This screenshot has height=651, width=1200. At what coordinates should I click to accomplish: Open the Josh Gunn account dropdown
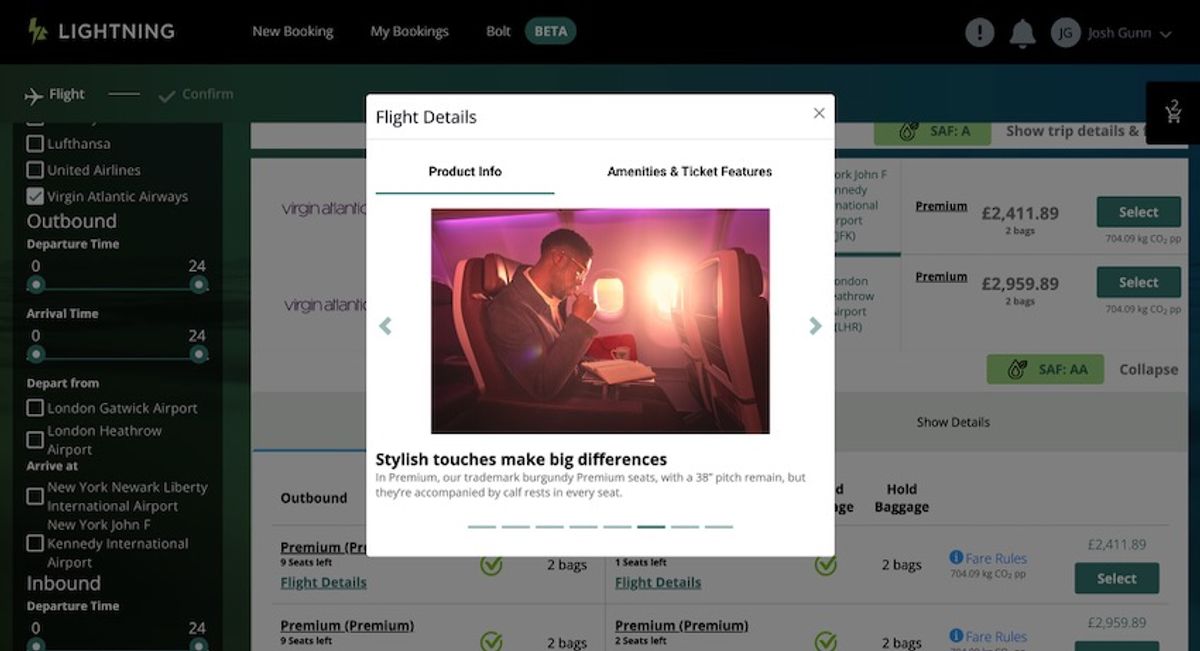[1120, 32]
